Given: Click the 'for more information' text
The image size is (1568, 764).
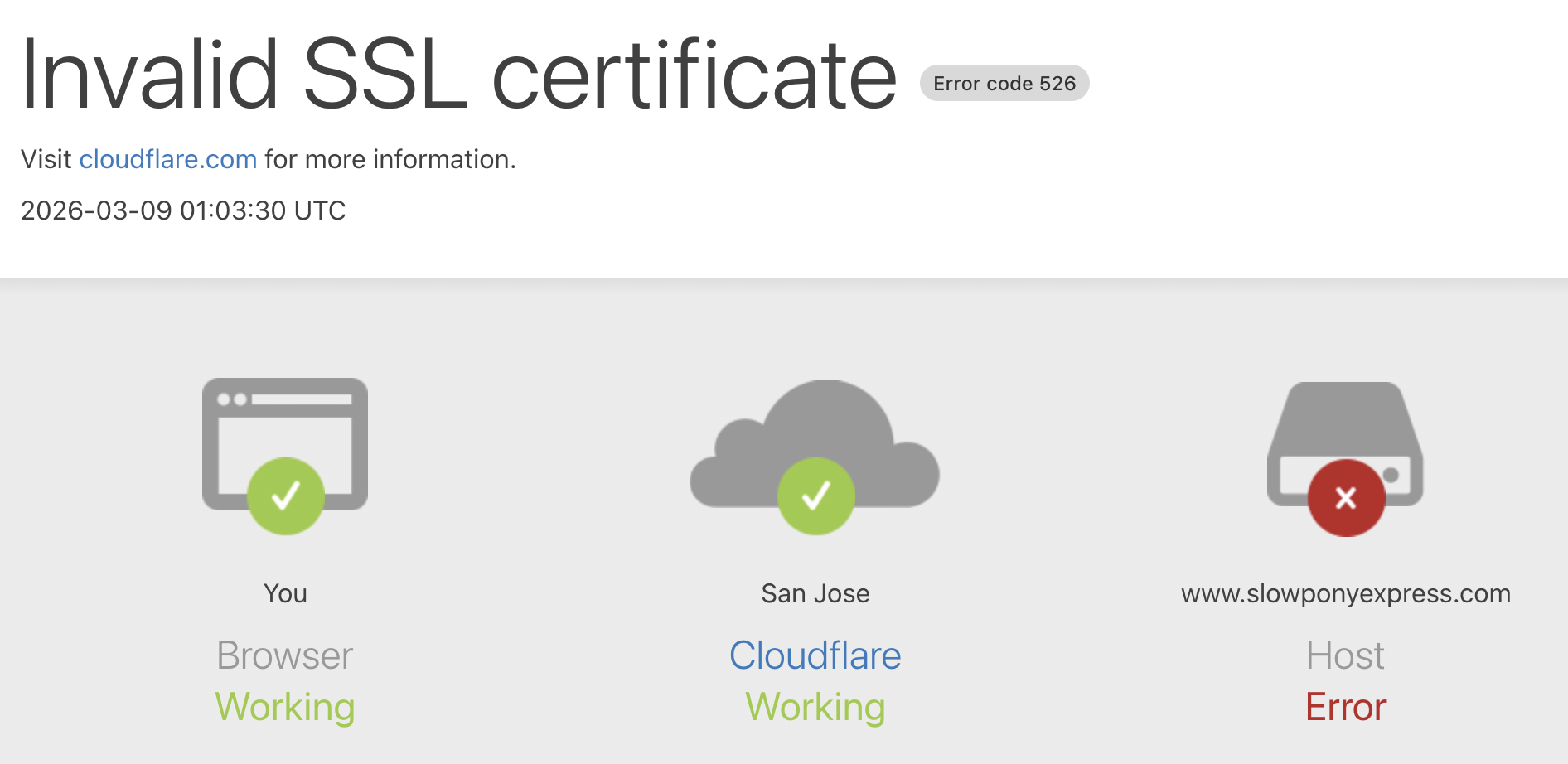Looking at the screenshot, I should pos(390,159).
